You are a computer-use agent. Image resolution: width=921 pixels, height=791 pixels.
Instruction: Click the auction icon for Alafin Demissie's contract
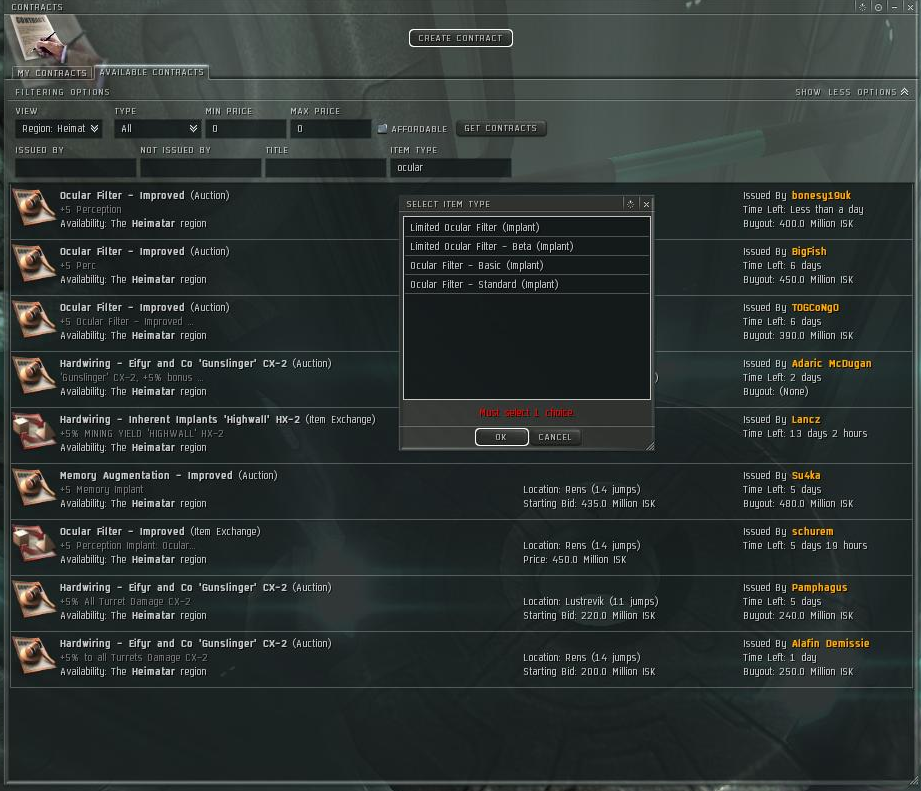click(34, 655)
